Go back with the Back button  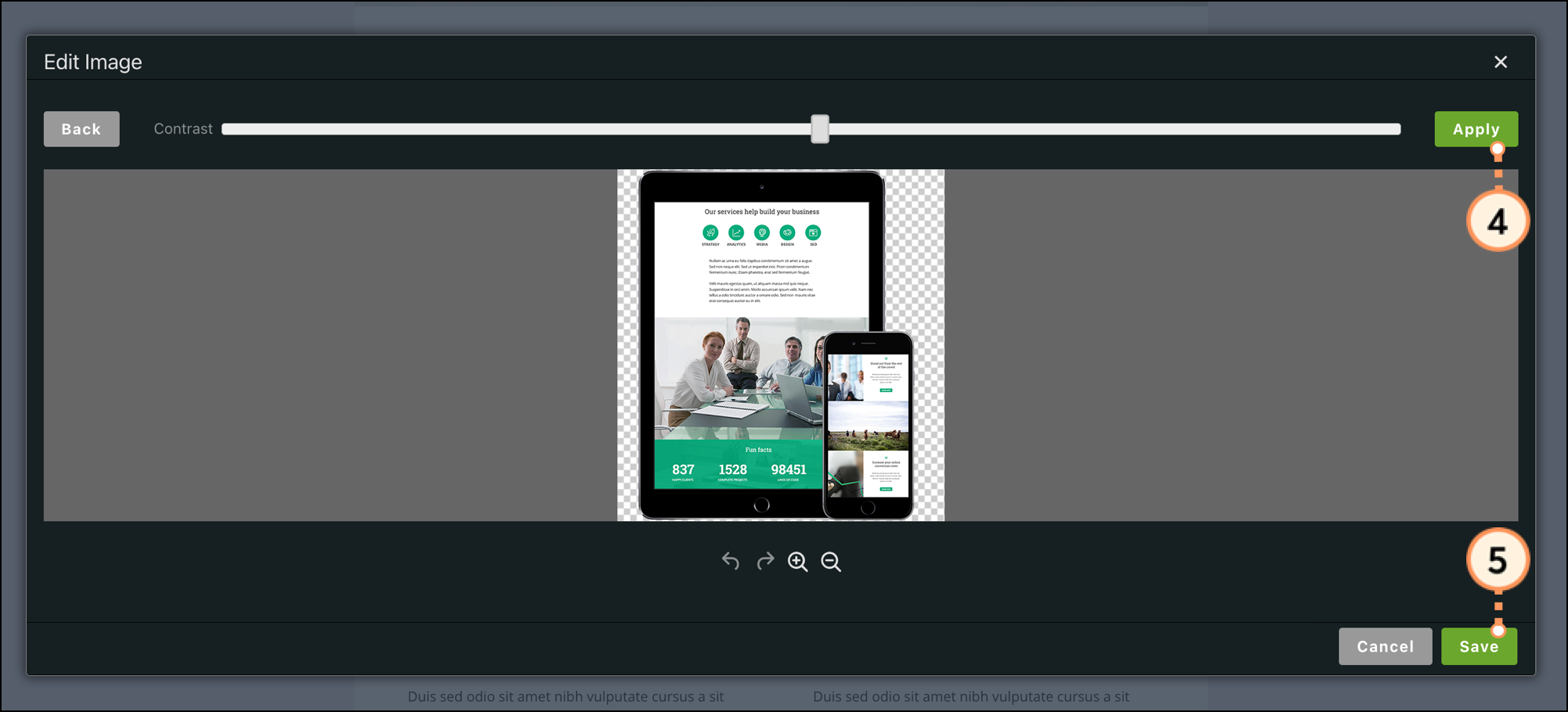coord(81,129)
